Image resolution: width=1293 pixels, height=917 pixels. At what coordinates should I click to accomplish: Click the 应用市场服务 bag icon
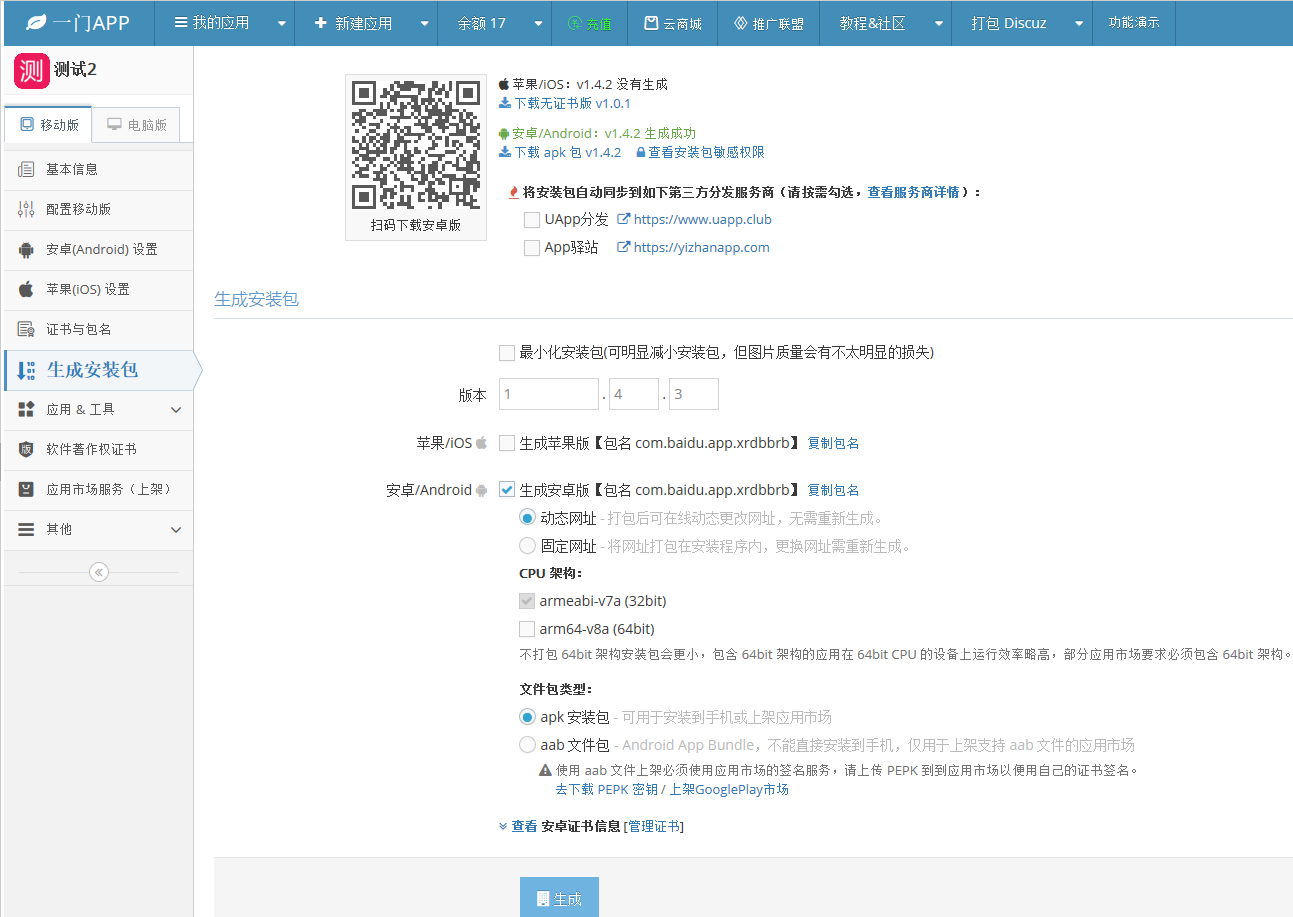click(x=26, y=489)
